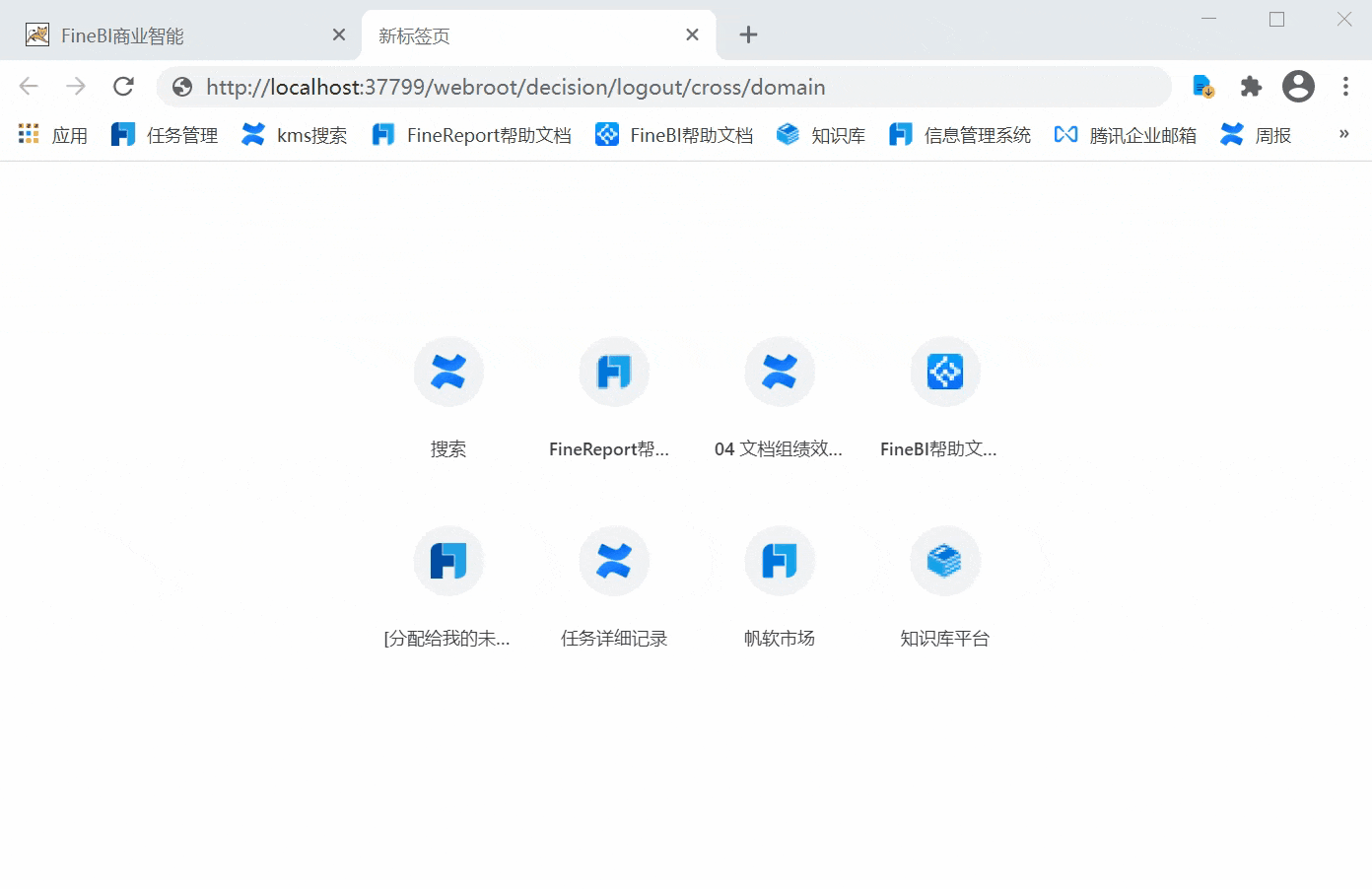Open the extensions puzzle icon
This screenshot has width=1372, height=889.
[x=1251, y=87]
